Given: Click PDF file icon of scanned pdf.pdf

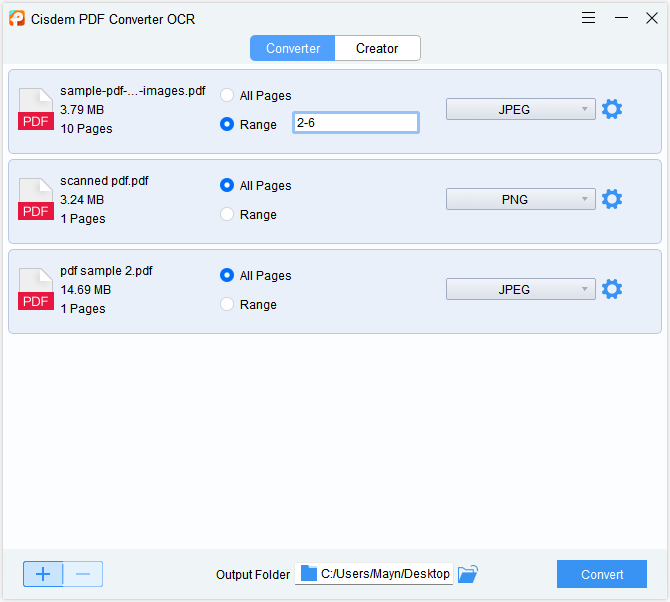Looking at the screenshot, I should tap(36, 199).
